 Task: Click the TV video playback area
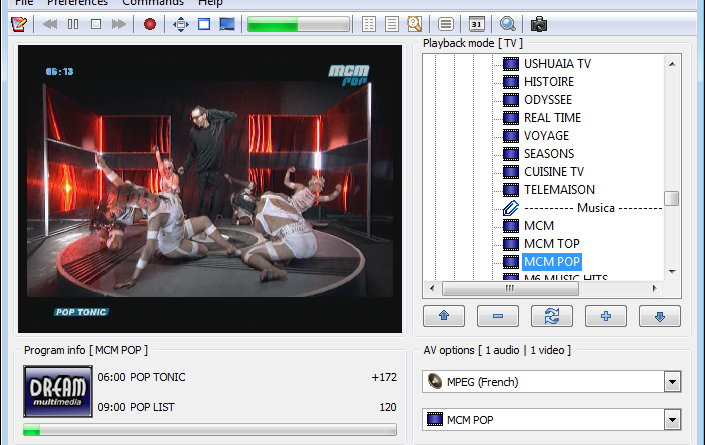pyautogui.click(x=210, y=189)
